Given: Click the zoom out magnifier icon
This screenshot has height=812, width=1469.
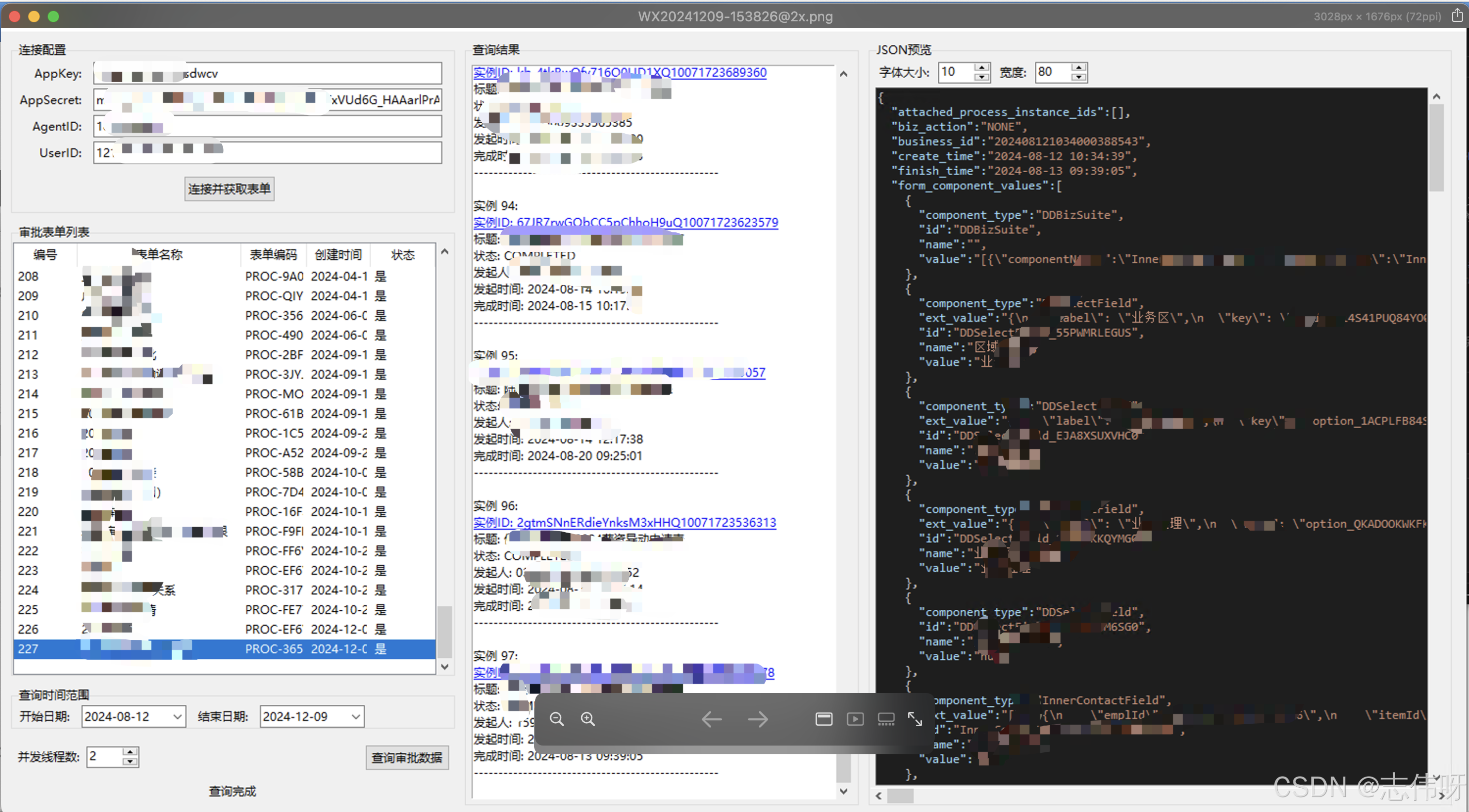Looking at the screenshot, I should pyautogui.click(x=556, y=719).
